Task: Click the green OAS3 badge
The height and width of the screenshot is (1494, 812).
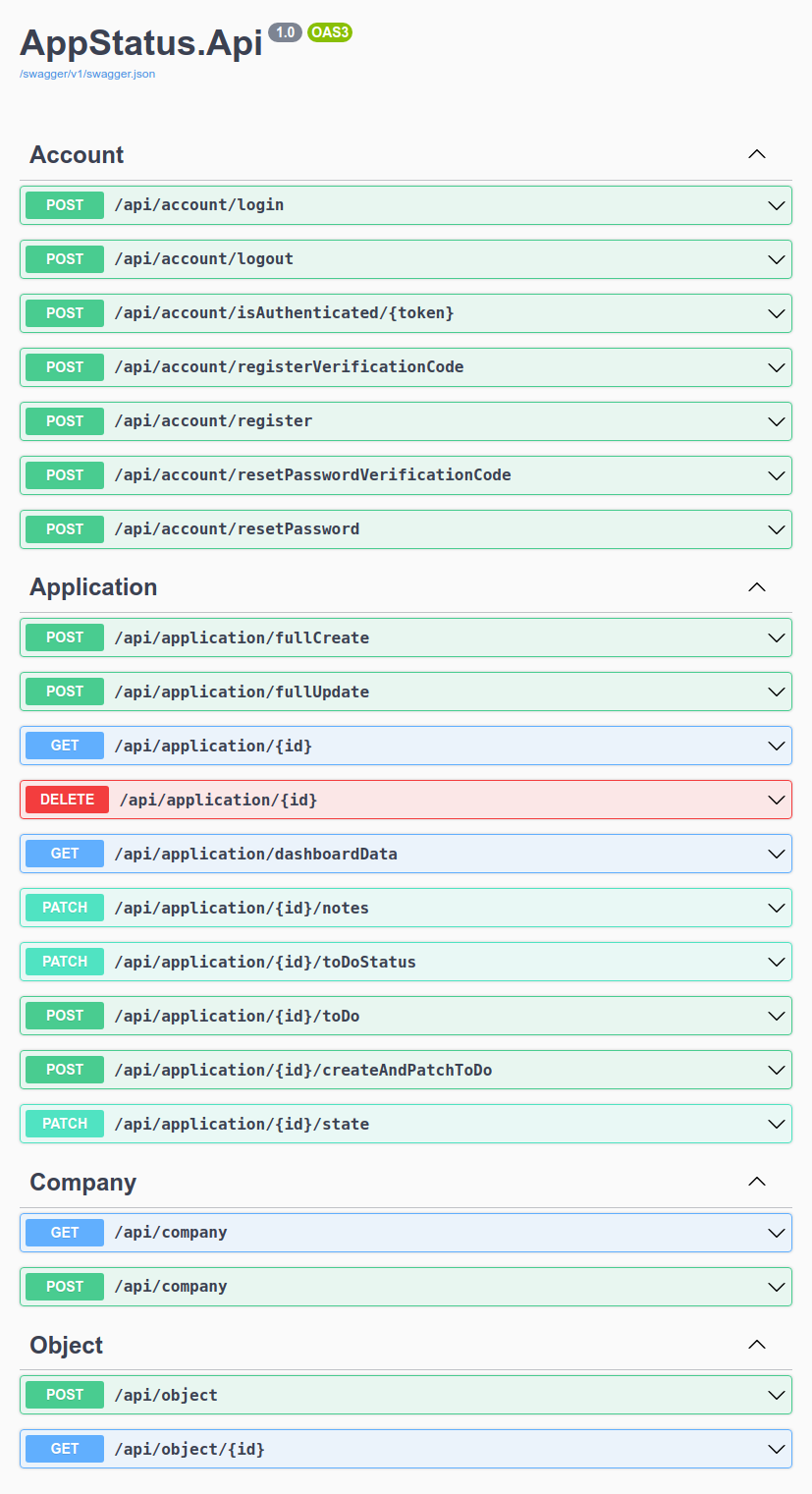Action: pyautogui.click(x=329, y=32)
